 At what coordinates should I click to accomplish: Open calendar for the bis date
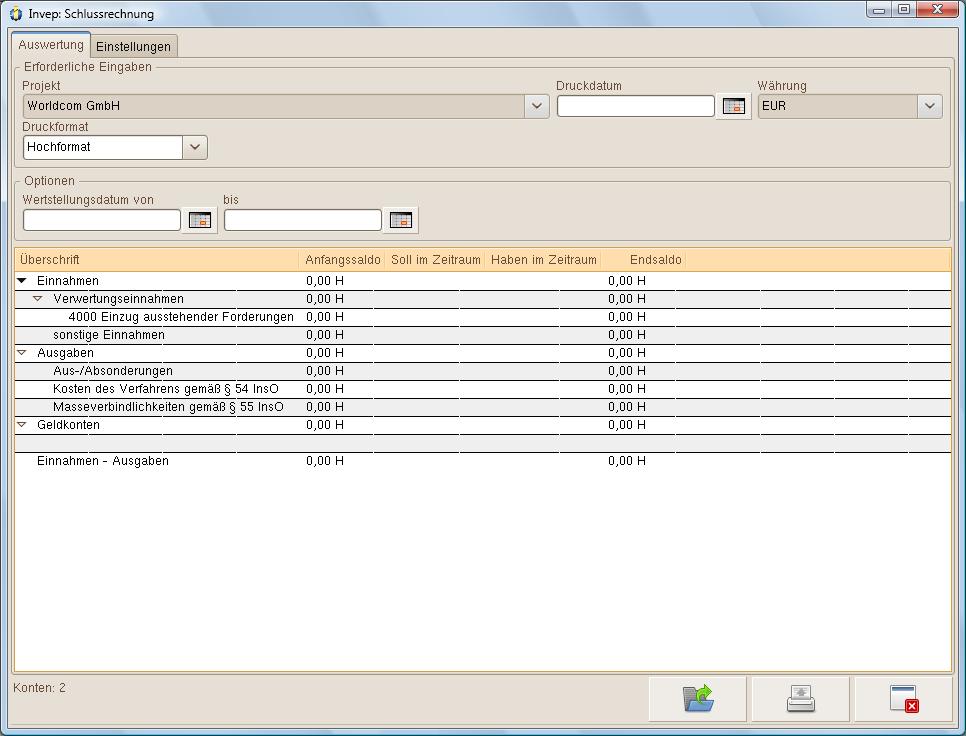click(400, 220)
